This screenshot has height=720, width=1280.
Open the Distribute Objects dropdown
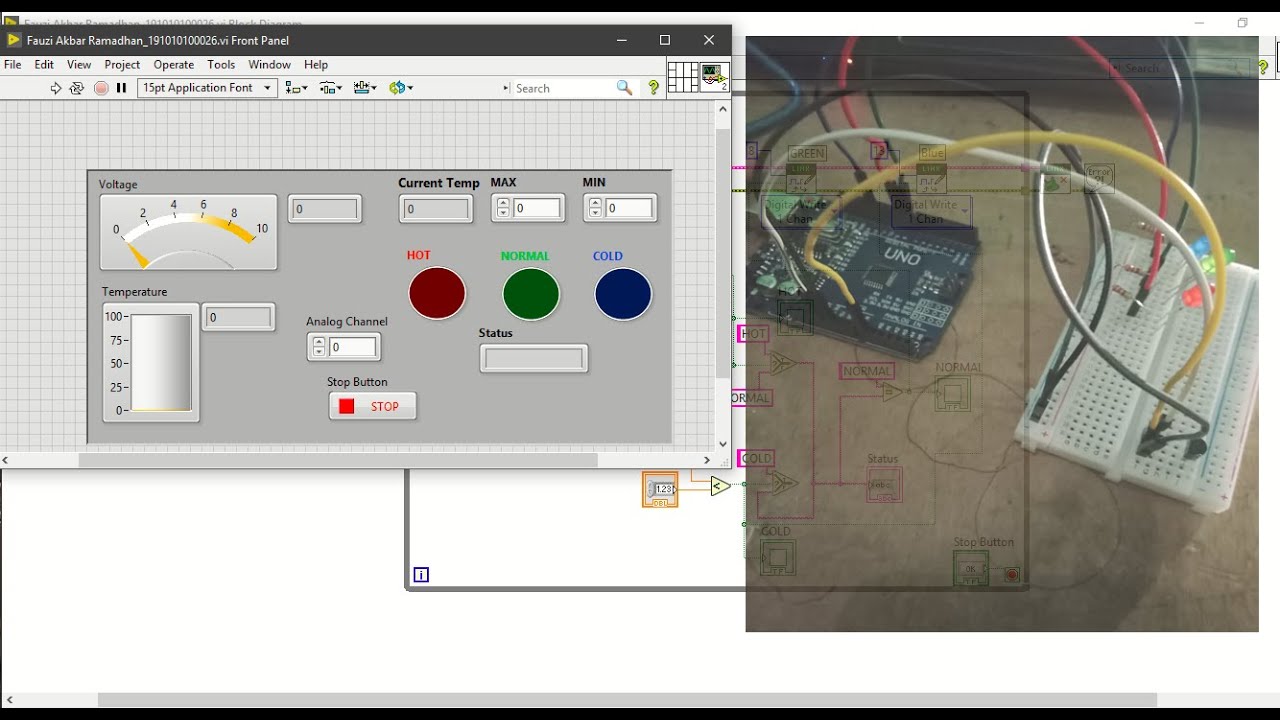click(331, 88)
